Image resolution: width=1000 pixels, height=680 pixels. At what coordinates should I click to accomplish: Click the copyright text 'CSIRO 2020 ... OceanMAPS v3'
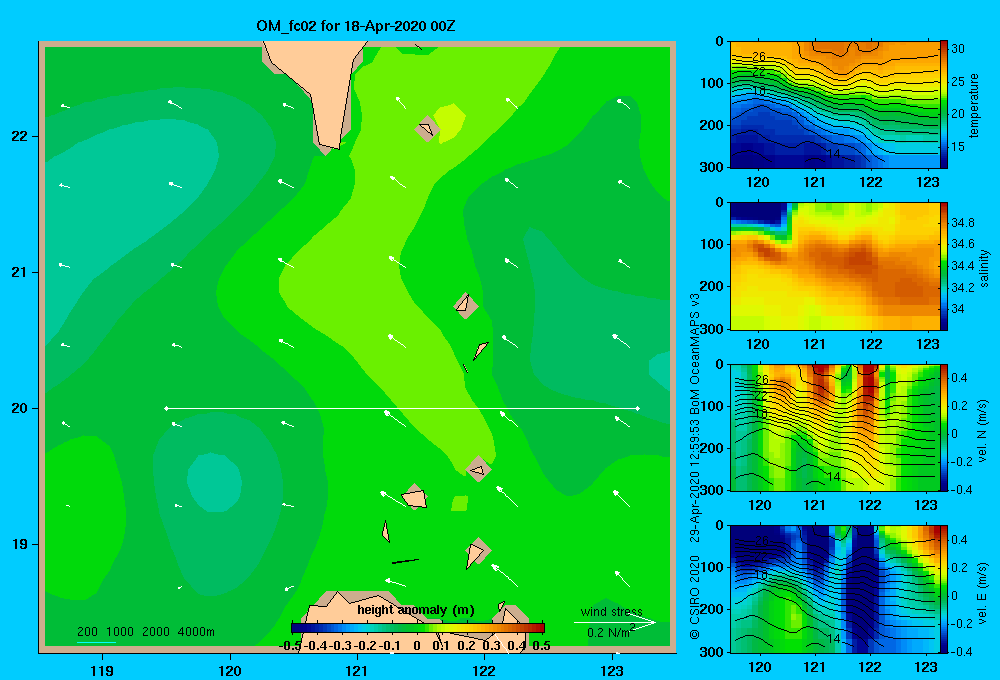pyautogui.click(x=695, y=466)
